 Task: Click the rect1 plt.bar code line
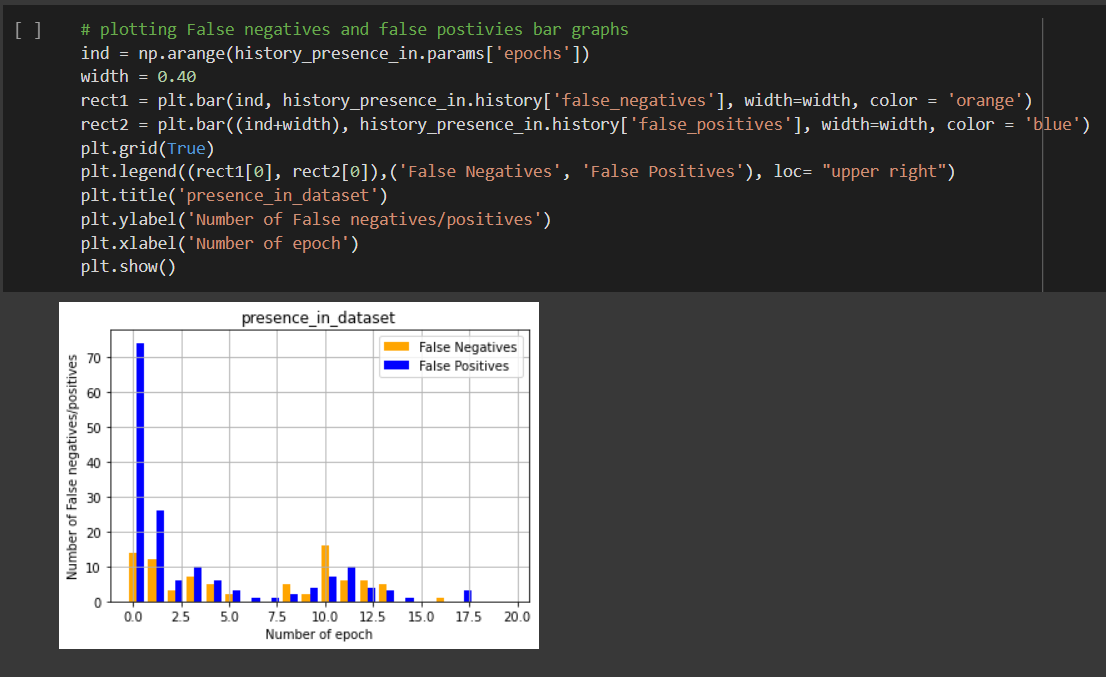(x=557, y=101)
